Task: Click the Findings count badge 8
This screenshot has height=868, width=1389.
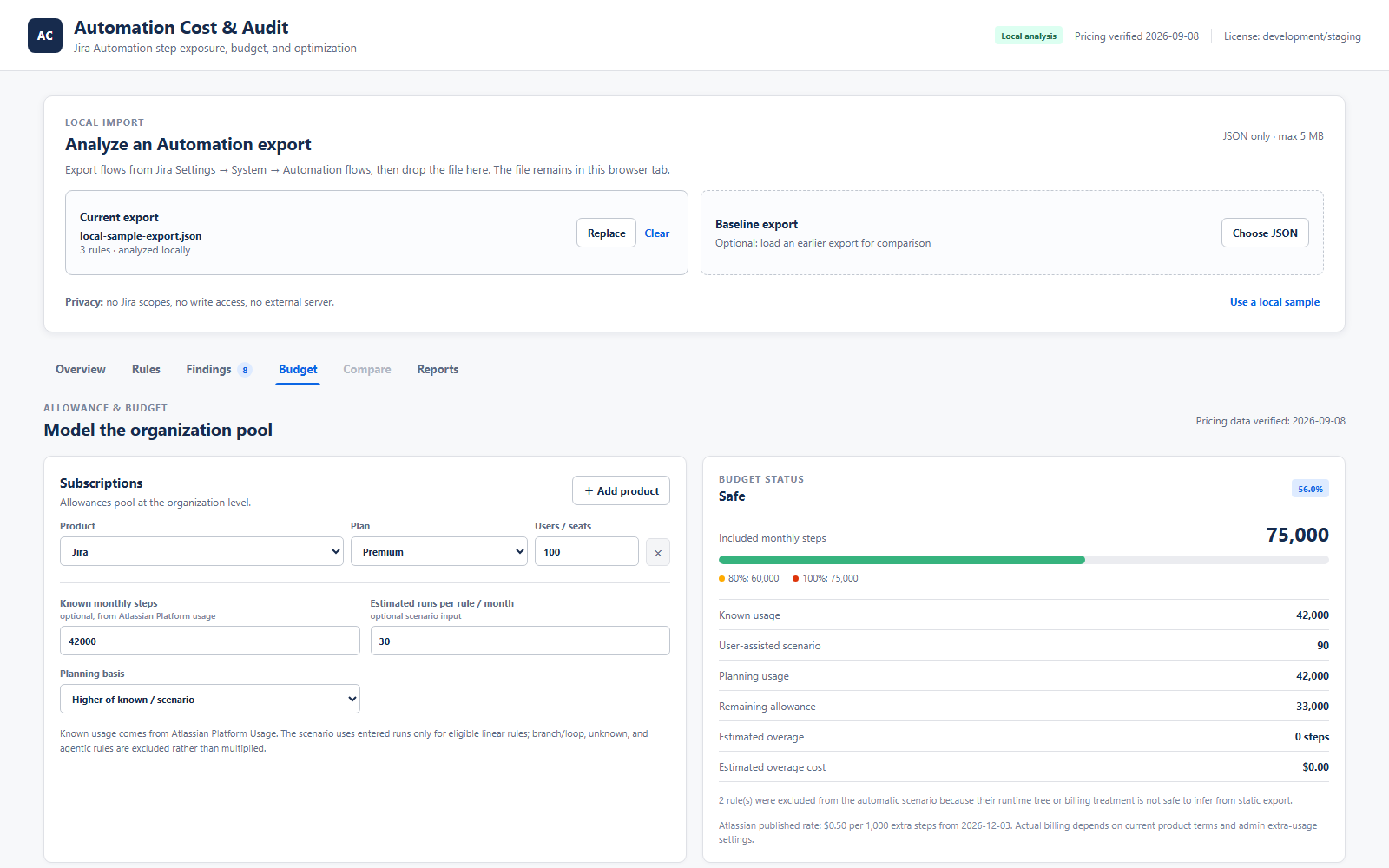Action: (245, 370)
